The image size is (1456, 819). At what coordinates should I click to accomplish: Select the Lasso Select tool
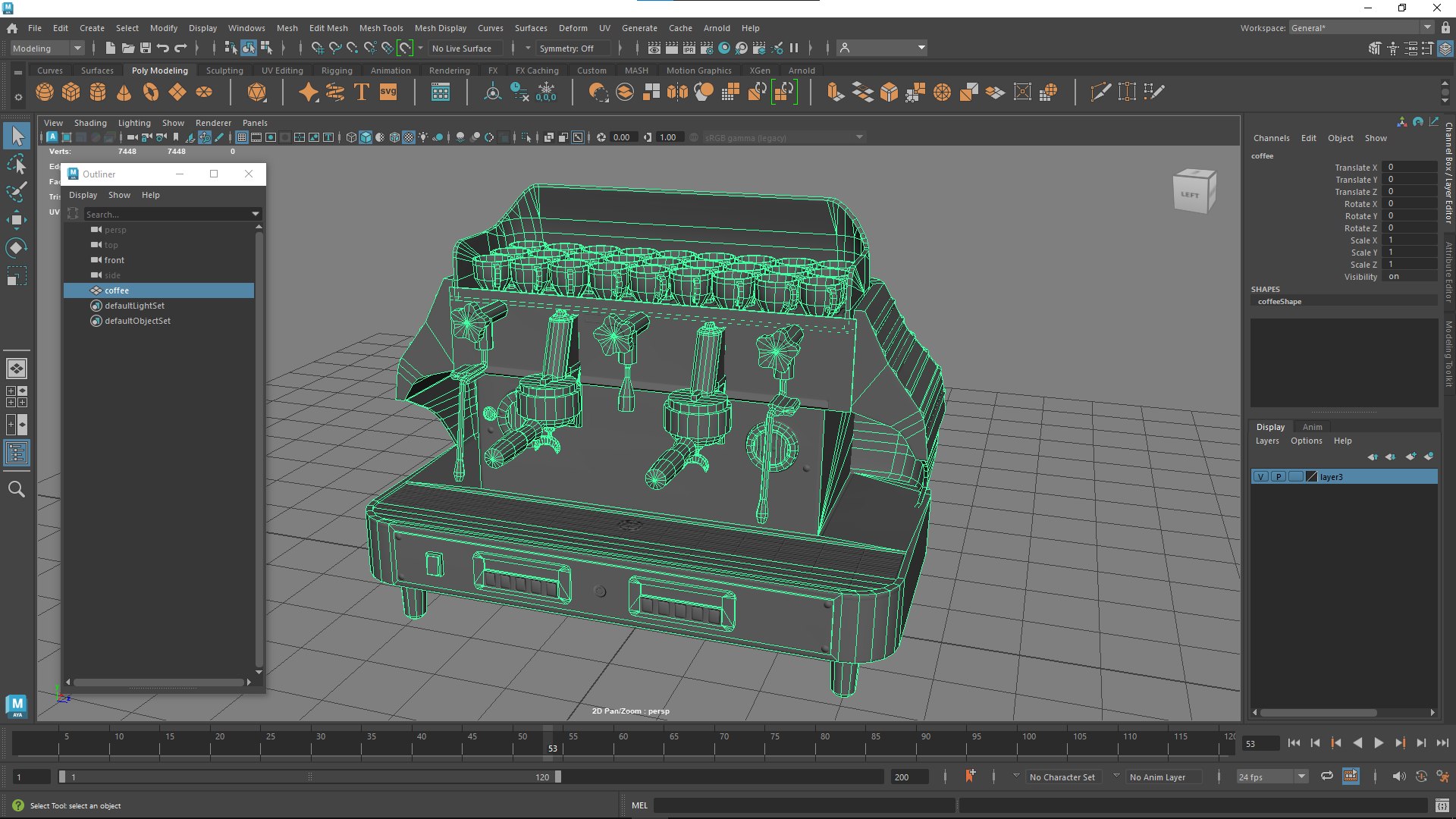click(17, 164)
